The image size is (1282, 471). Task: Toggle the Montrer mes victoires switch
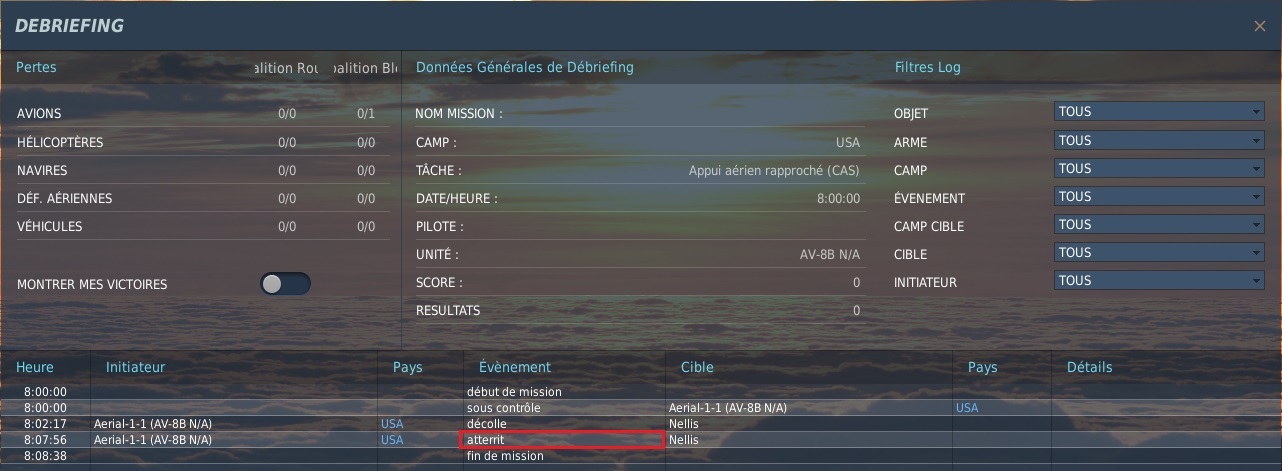click(x=286, y=284)
